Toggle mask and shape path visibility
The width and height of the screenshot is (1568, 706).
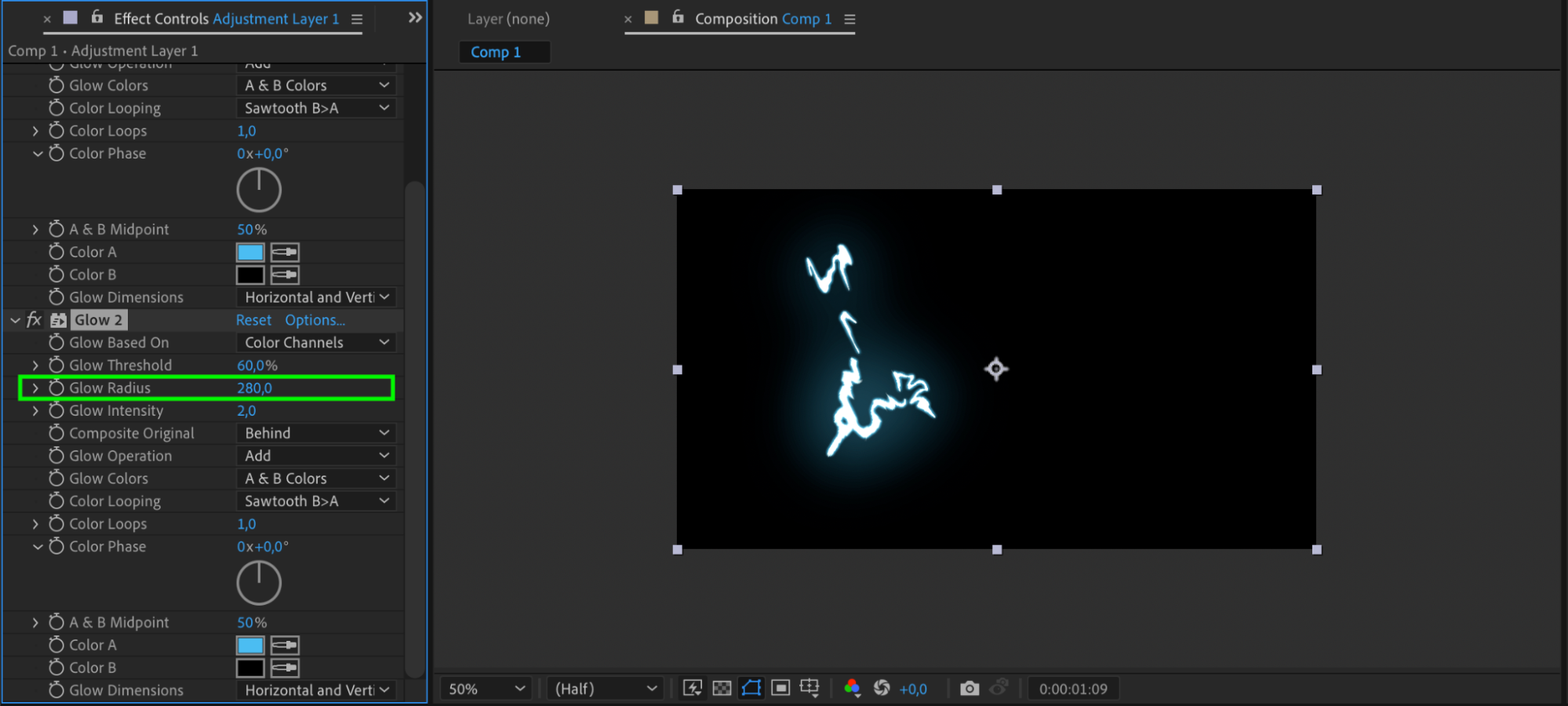tap(751, 688)
